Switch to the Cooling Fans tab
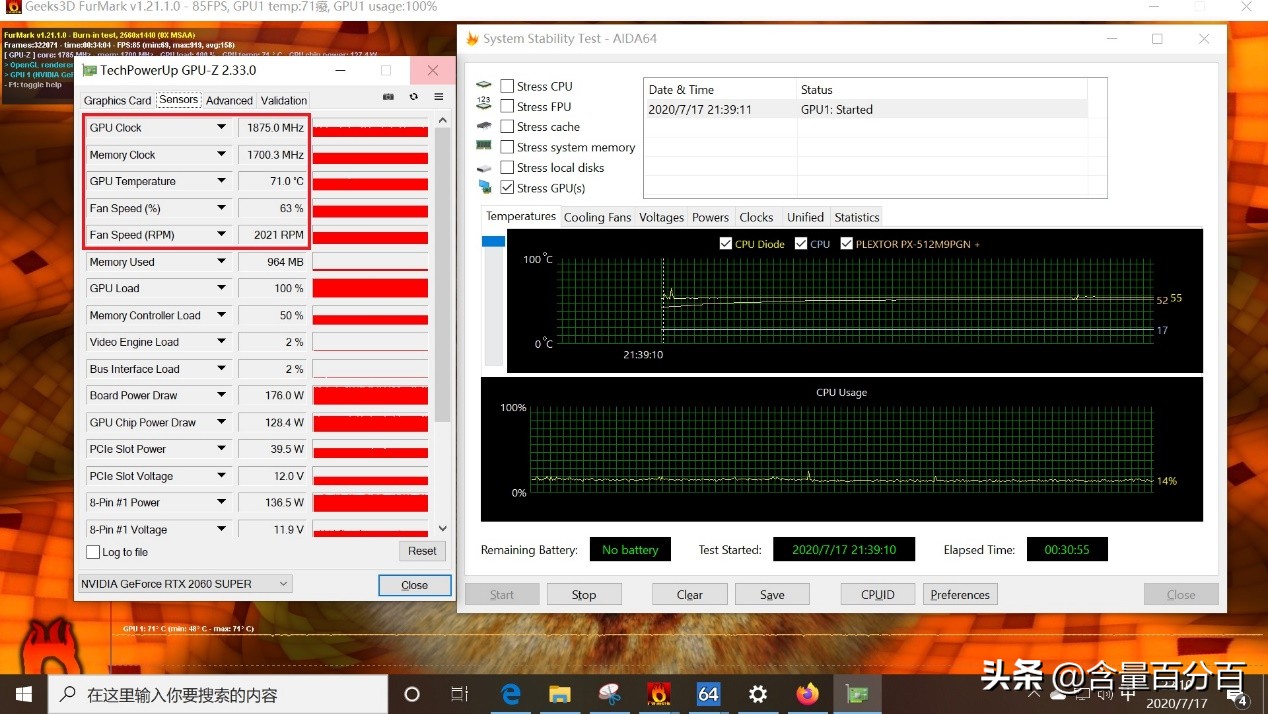This screenshot has height=714, width=1268. [x=597, y=217]
